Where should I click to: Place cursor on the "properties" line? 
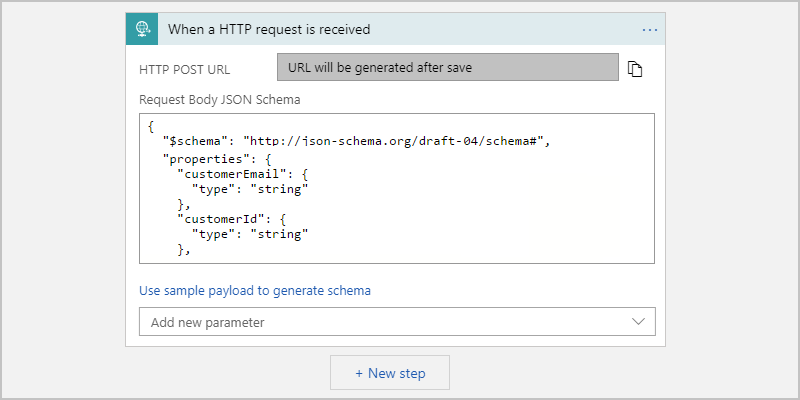(211, 157)
